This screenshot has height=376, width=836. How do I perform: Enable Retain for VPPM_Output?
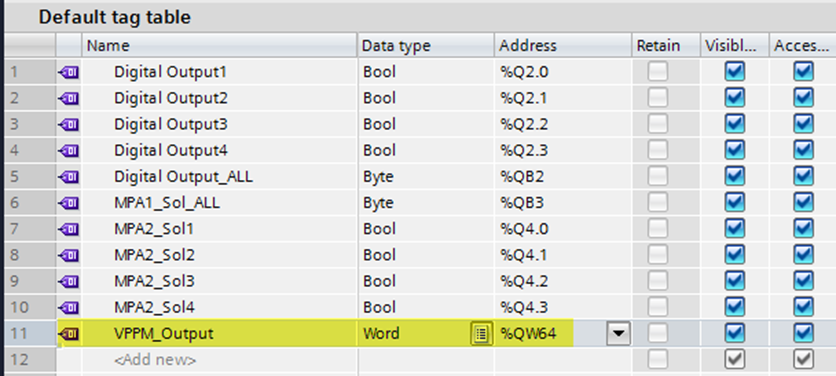point(657,334)
